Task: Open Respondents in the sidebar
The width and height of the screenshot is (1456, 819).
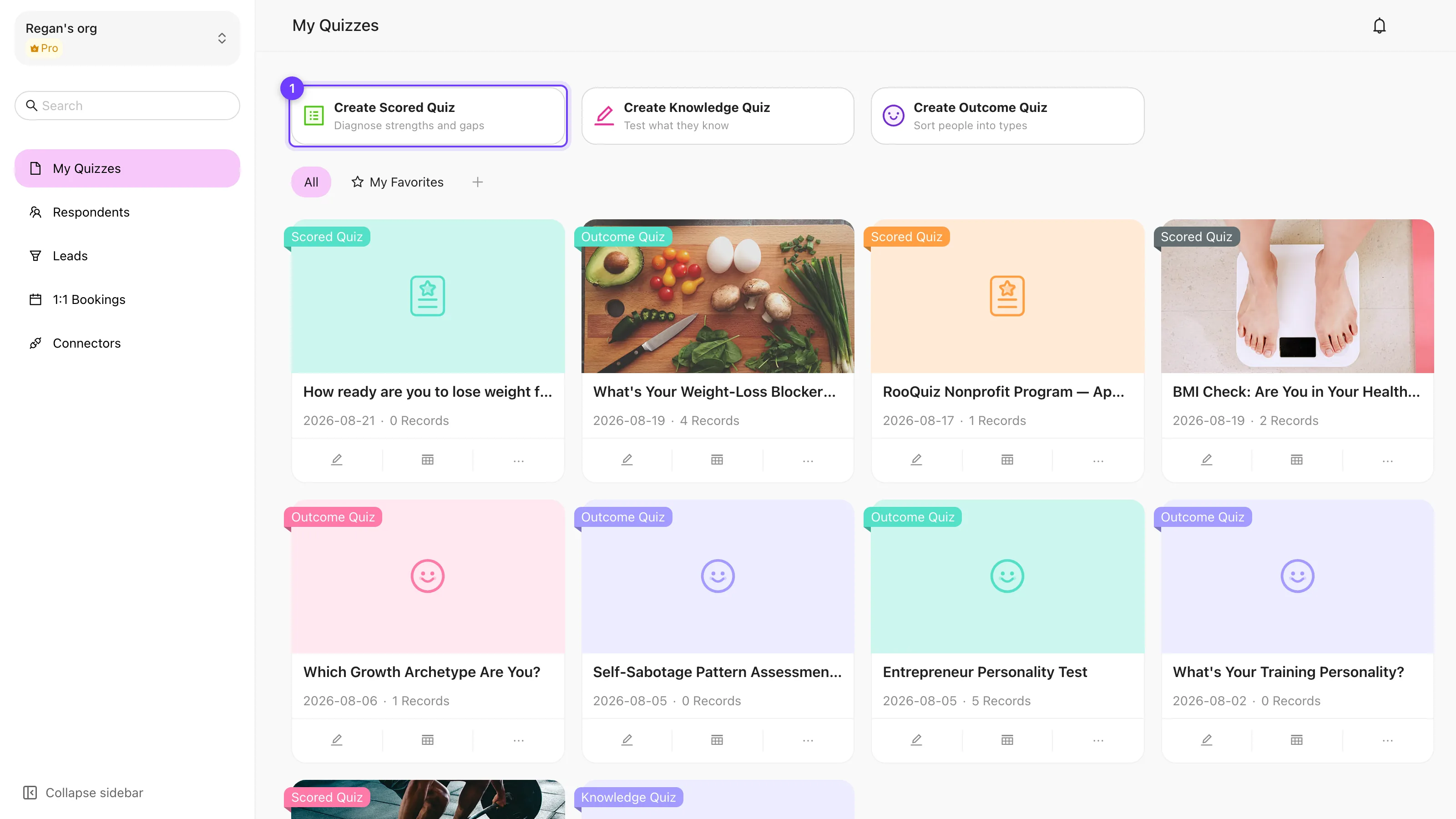Action: [127, 212]
